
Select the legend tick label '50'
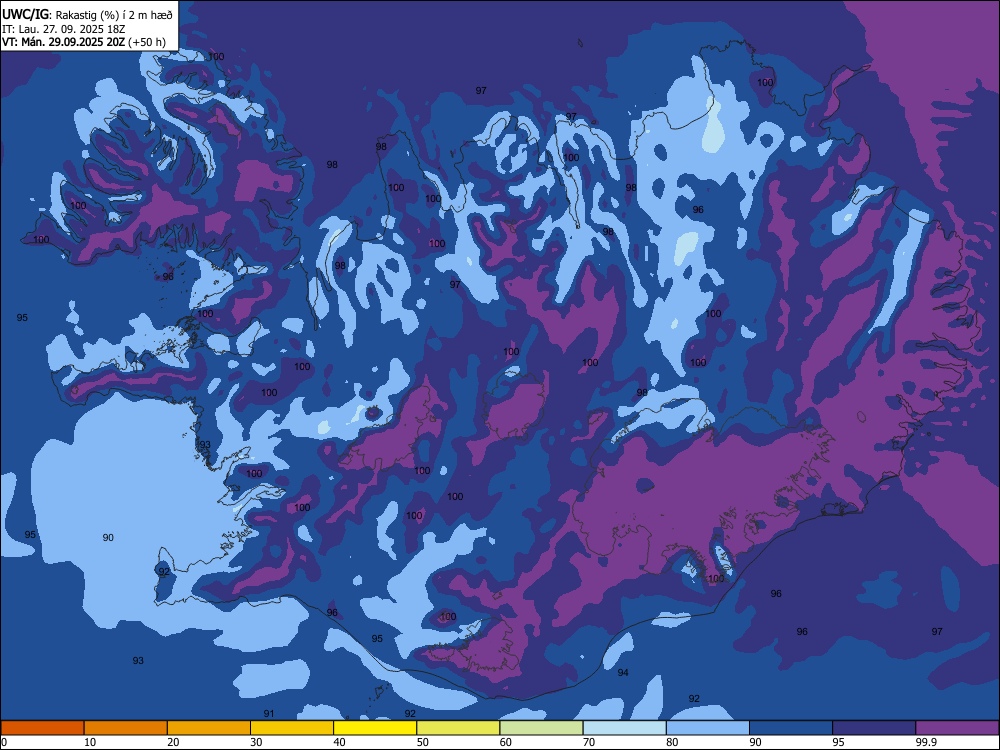click(422, 742)
